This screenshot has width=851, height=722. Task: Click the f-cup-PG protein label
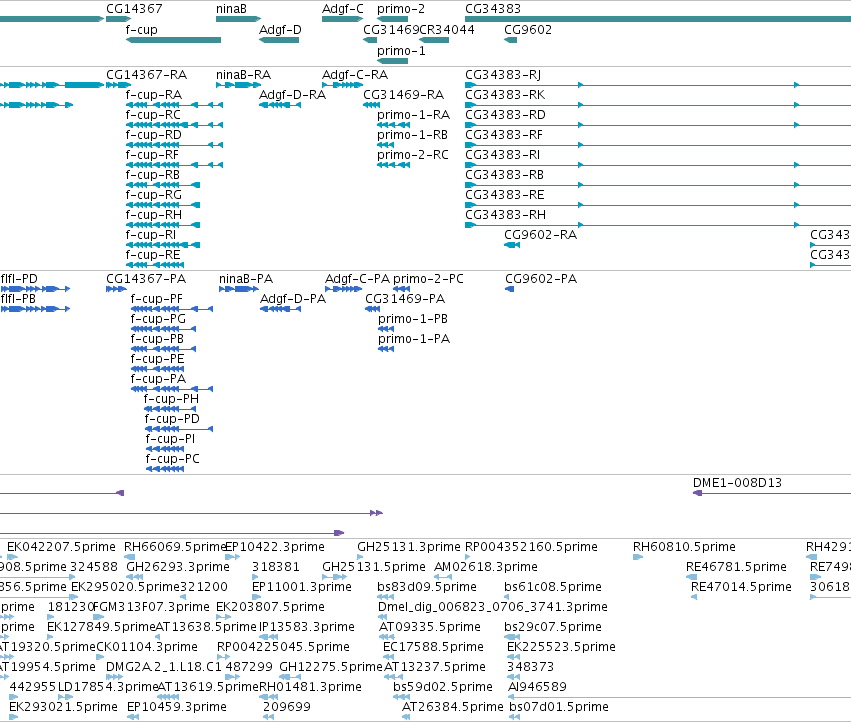point(158,319)
